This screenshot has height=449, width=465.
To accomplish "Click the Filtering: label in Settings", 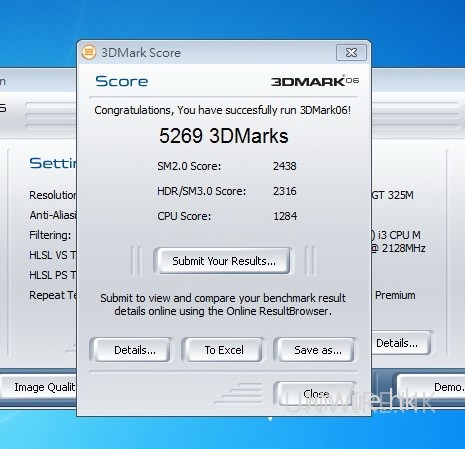I will click(50, 235).
